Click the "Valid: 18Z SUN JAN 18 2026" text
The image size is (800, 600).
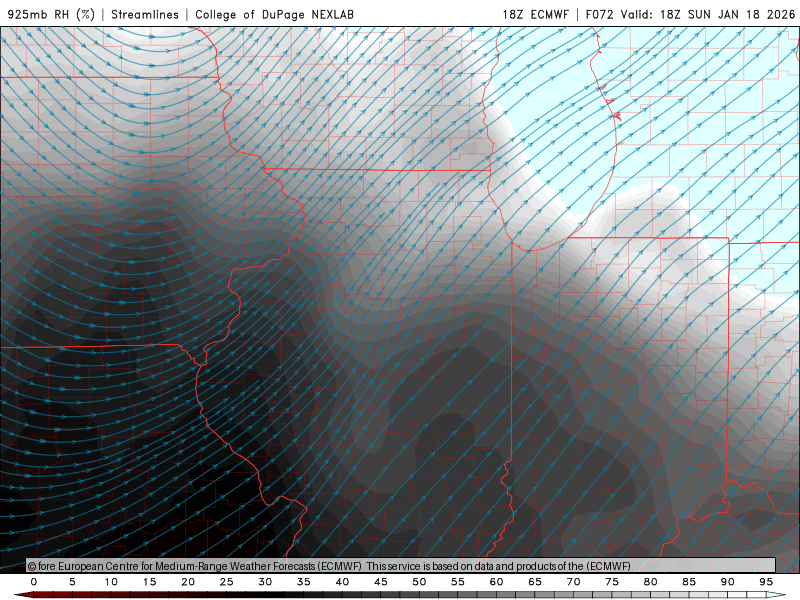pos(708,14)
